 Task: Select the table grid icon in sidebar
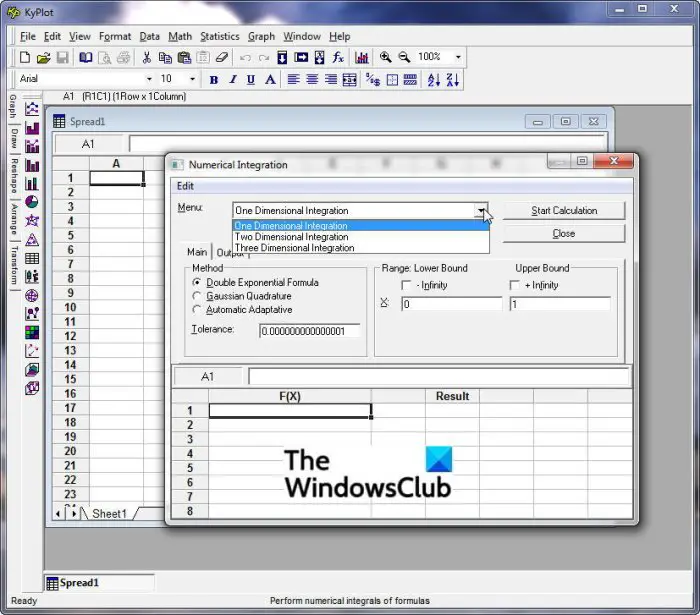tap(32, 258)
